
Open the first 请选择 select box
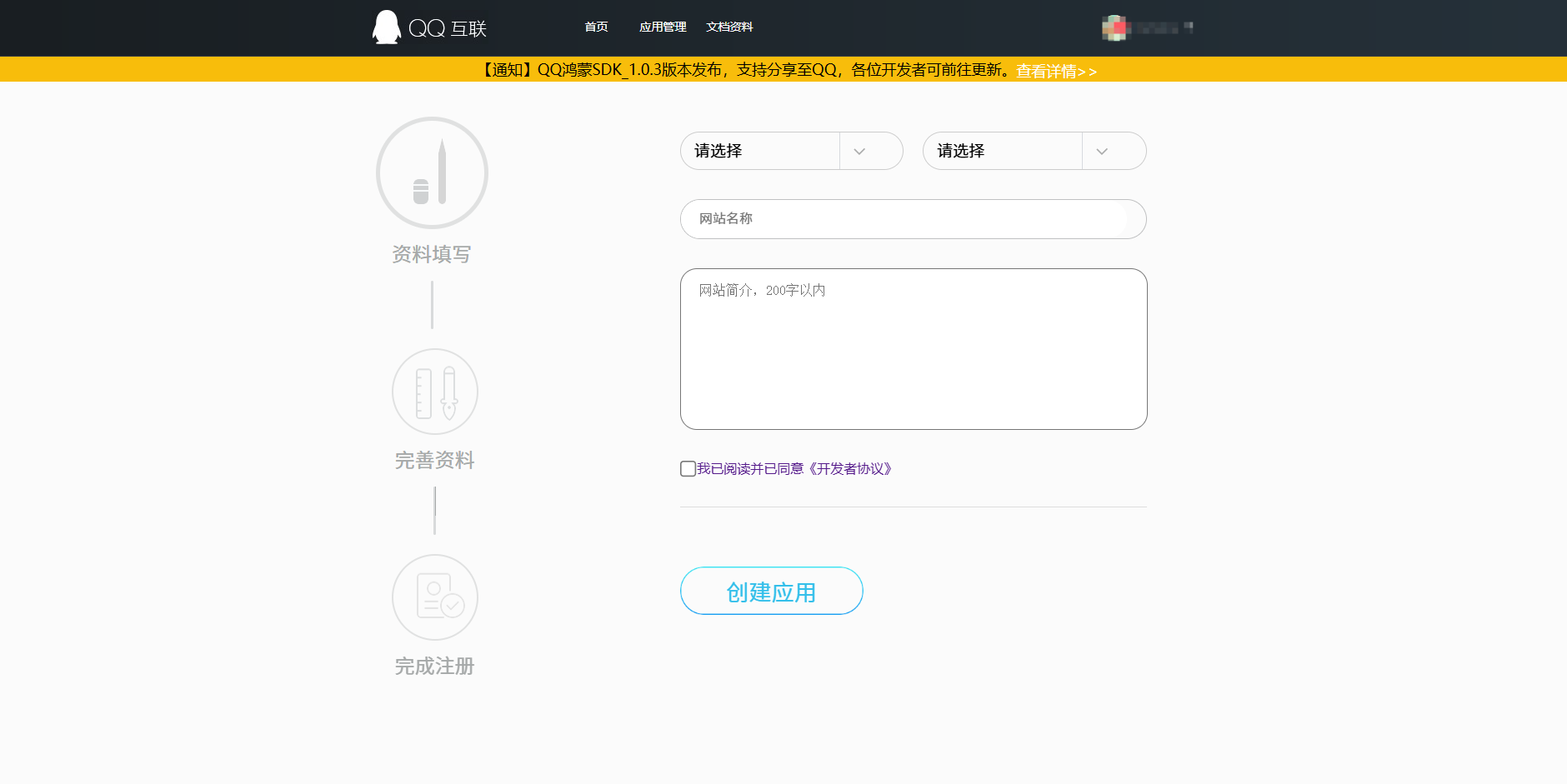tap(760, 152)
